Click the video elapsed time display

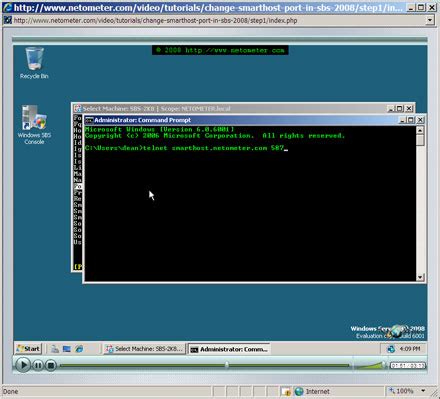(x=408, y=366)
